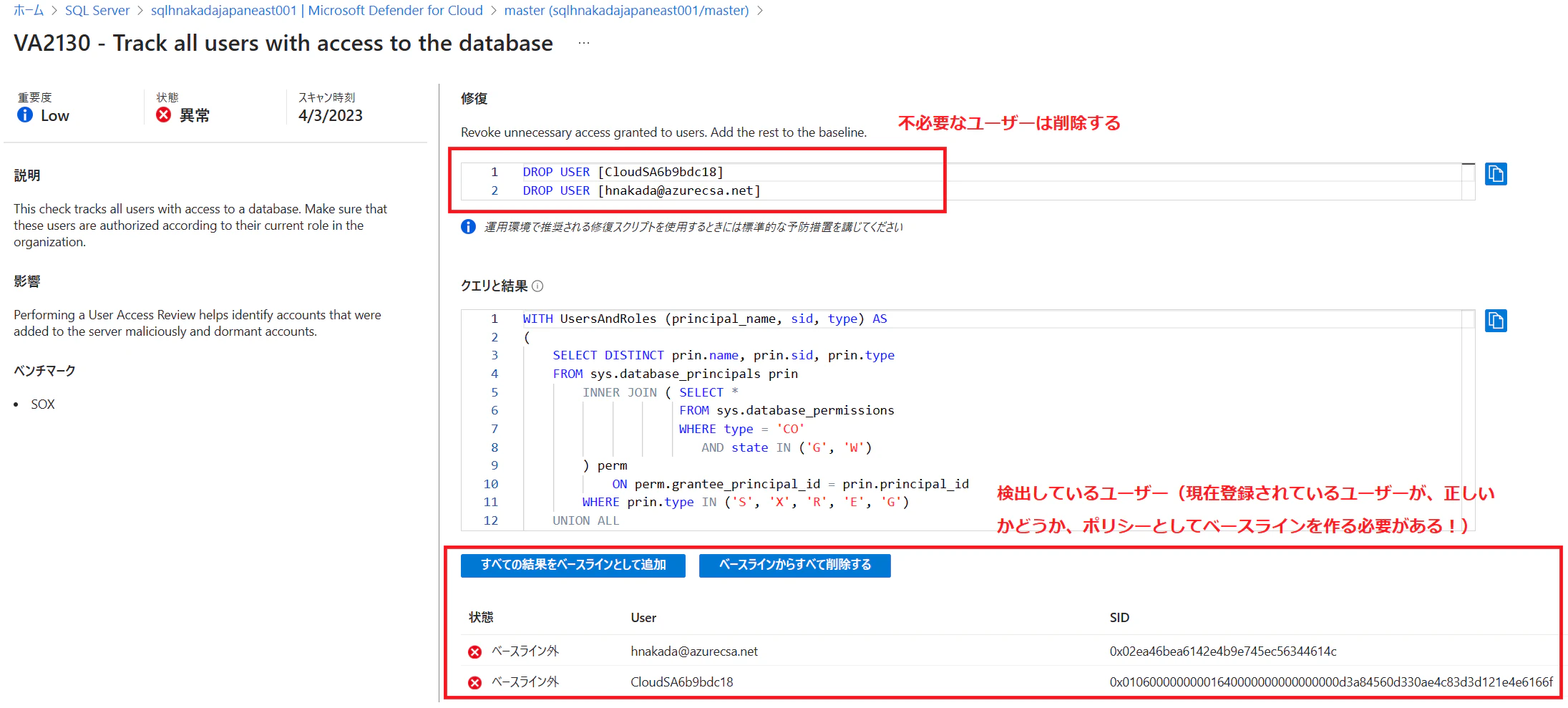Click the UNION ALL query line
Image resolution: width=1568 pixels, height=708 pixels.
click(586, 520)
